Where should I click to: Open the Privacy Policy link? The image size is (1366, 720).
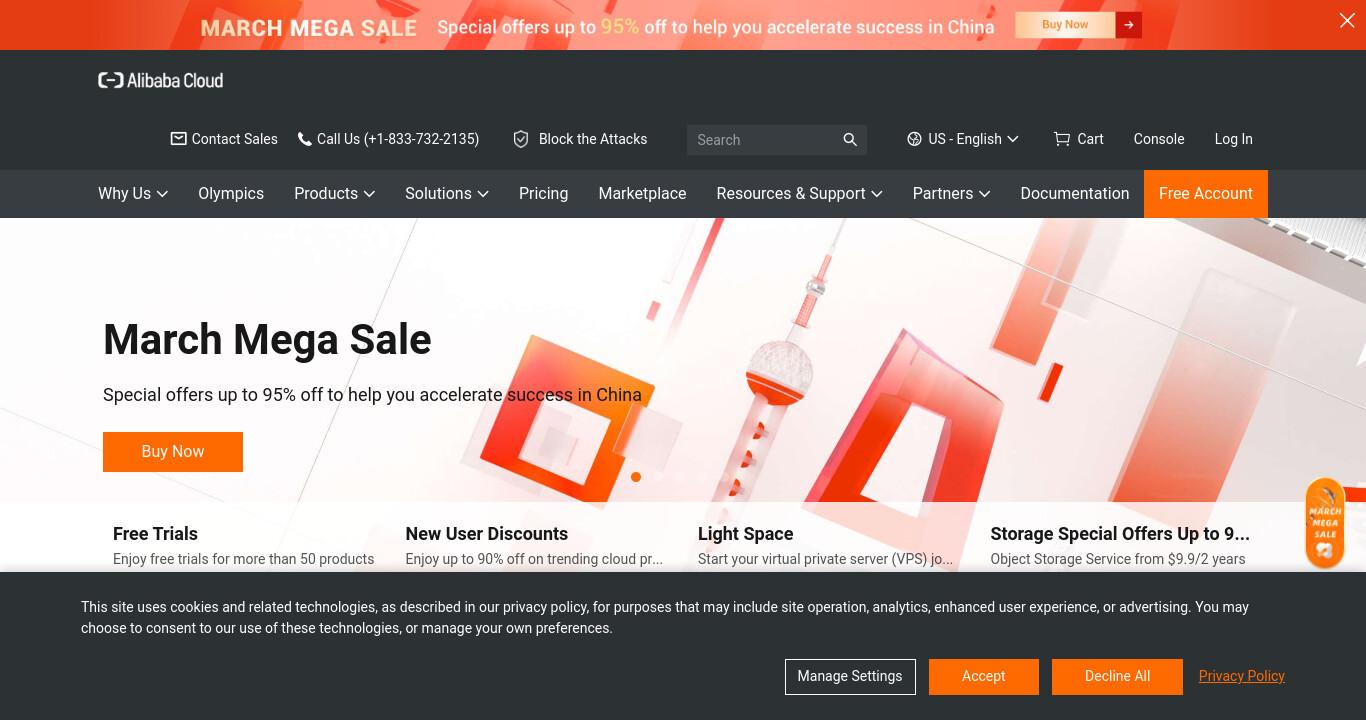coord(1241,676)
